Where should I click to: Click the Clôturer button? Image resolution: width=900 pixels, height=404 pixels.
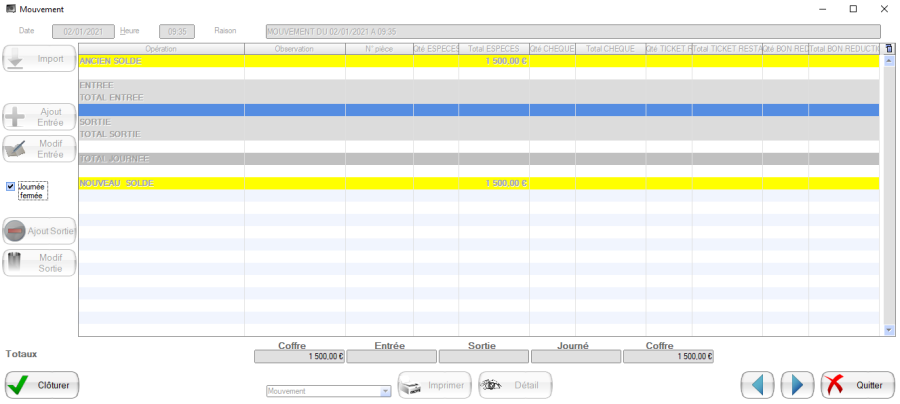pos(42,385)
